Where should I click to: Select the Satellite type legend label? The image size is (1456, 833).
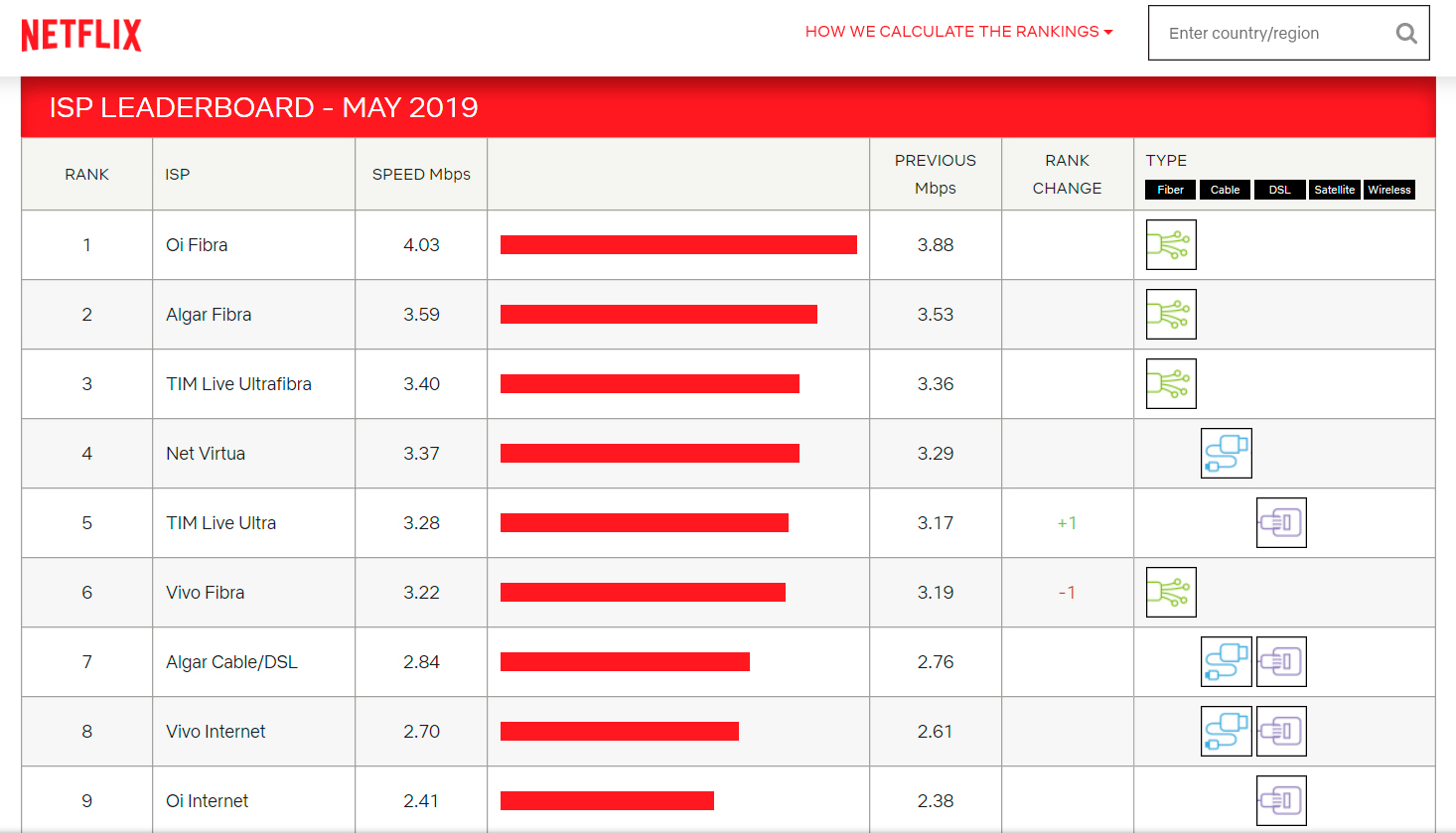[x=1334, y=190]
